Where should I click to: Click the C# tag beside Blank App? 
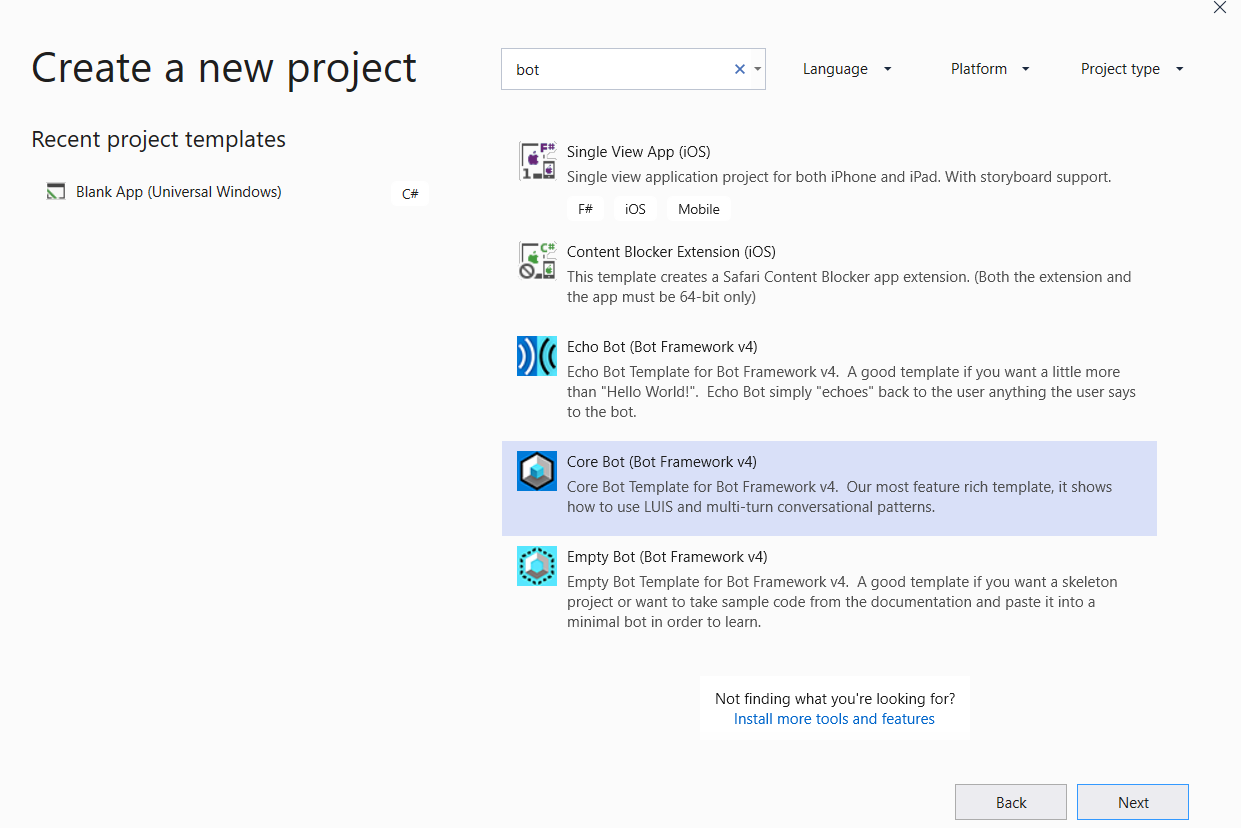coord(410,193)
